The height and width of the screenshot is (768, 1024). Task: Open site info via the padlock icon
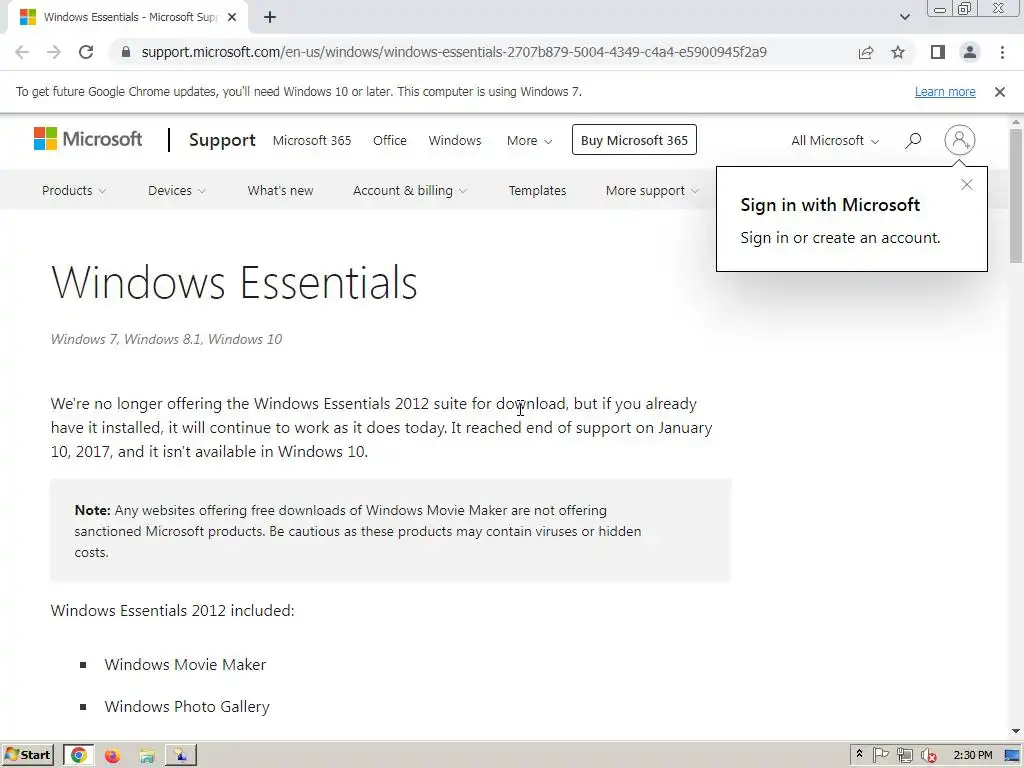(126, 52)
